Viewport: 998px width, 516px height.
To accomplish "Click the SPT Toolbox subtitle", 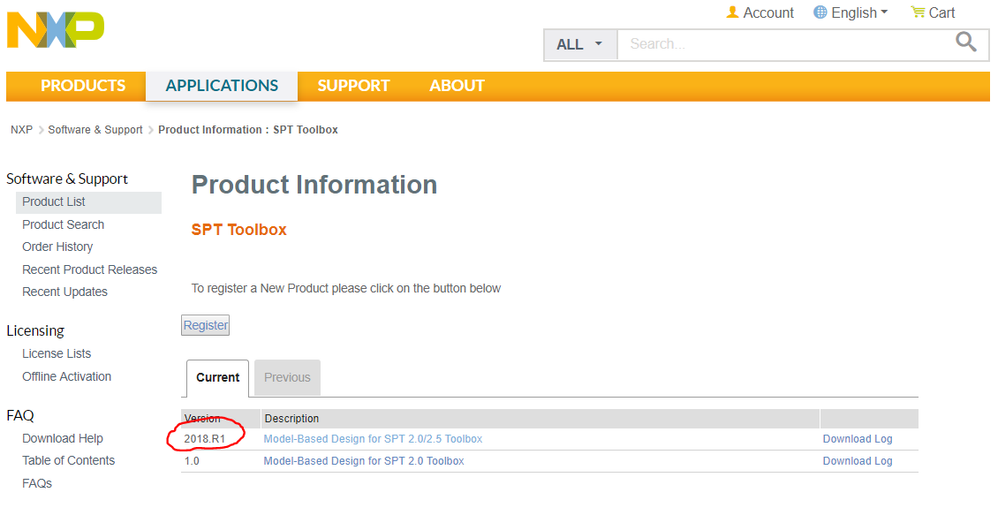I will point(239,230).
